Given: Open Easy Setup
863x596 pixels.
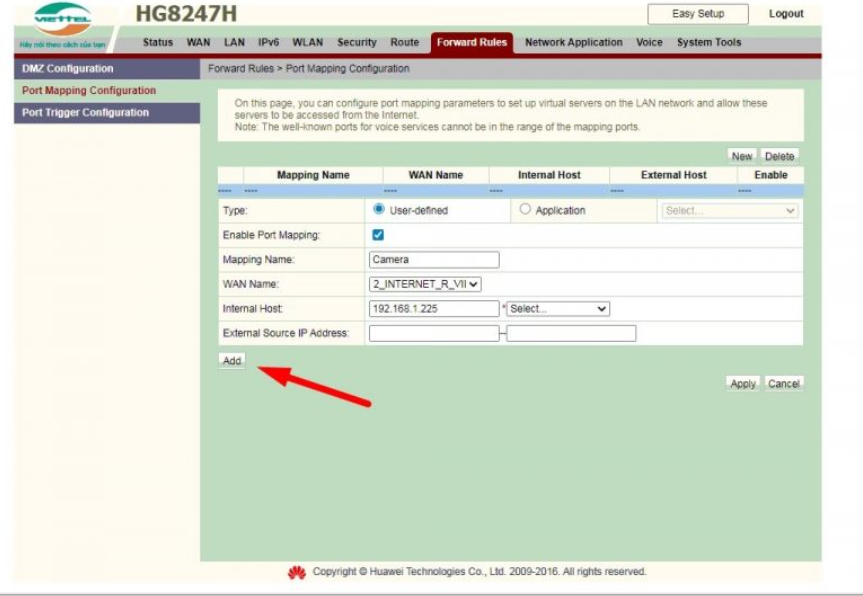Looking at the screenshot, I should pos(698,14).
